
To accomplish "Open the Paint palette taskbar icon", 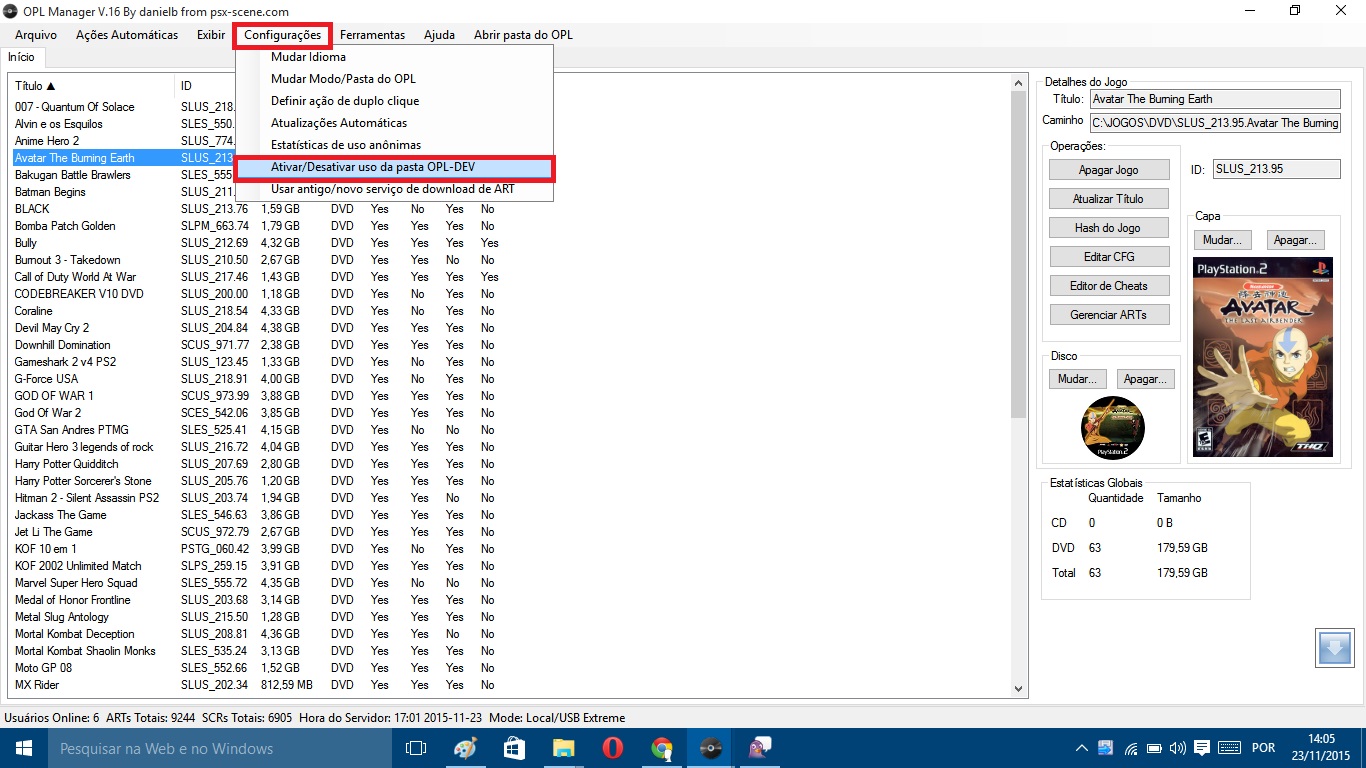I will point(466,748).
